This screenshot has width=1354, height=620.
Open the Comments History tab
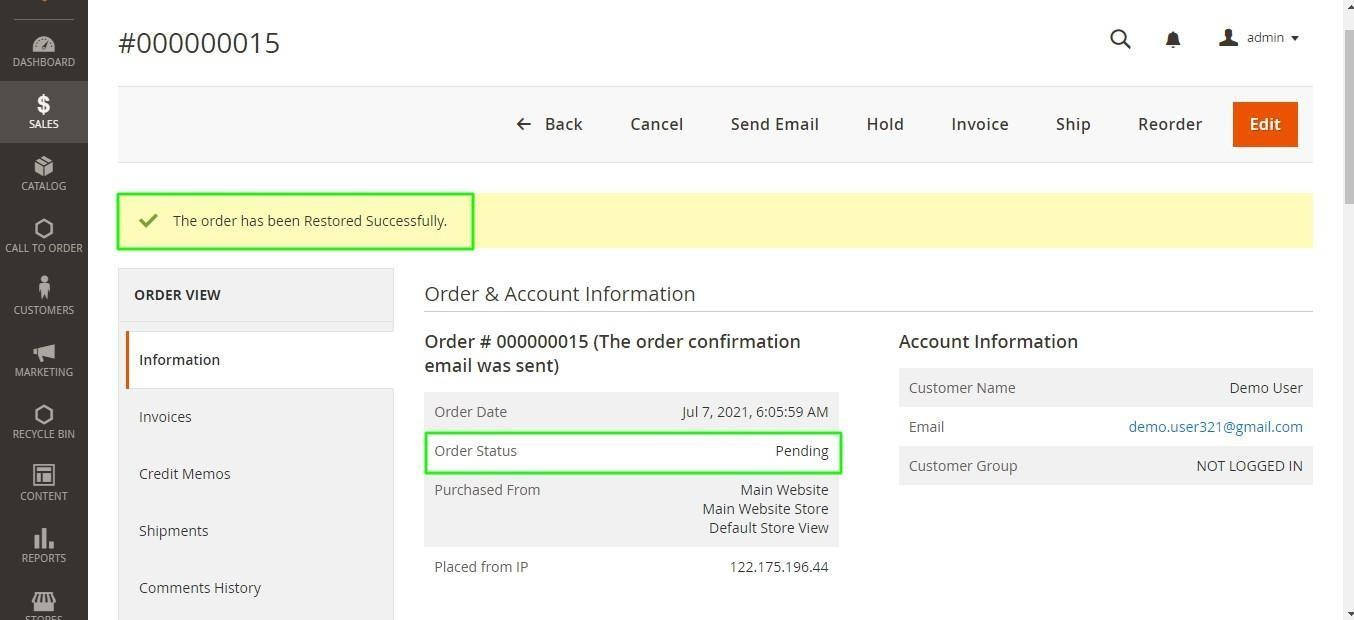(x=199, y=588)
